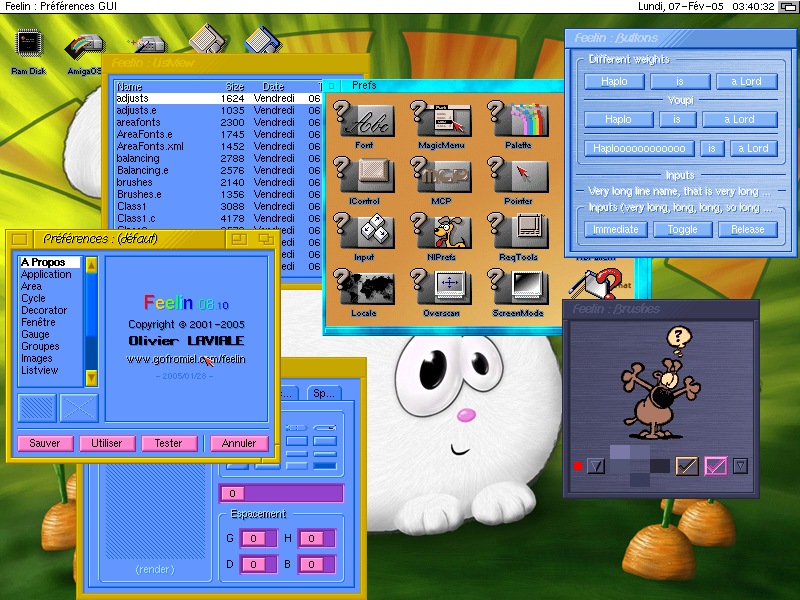Click the dog image in Feelin Brushes
Image resolution: width=800 pixels, height=600 pixels.
pos(661,384)
